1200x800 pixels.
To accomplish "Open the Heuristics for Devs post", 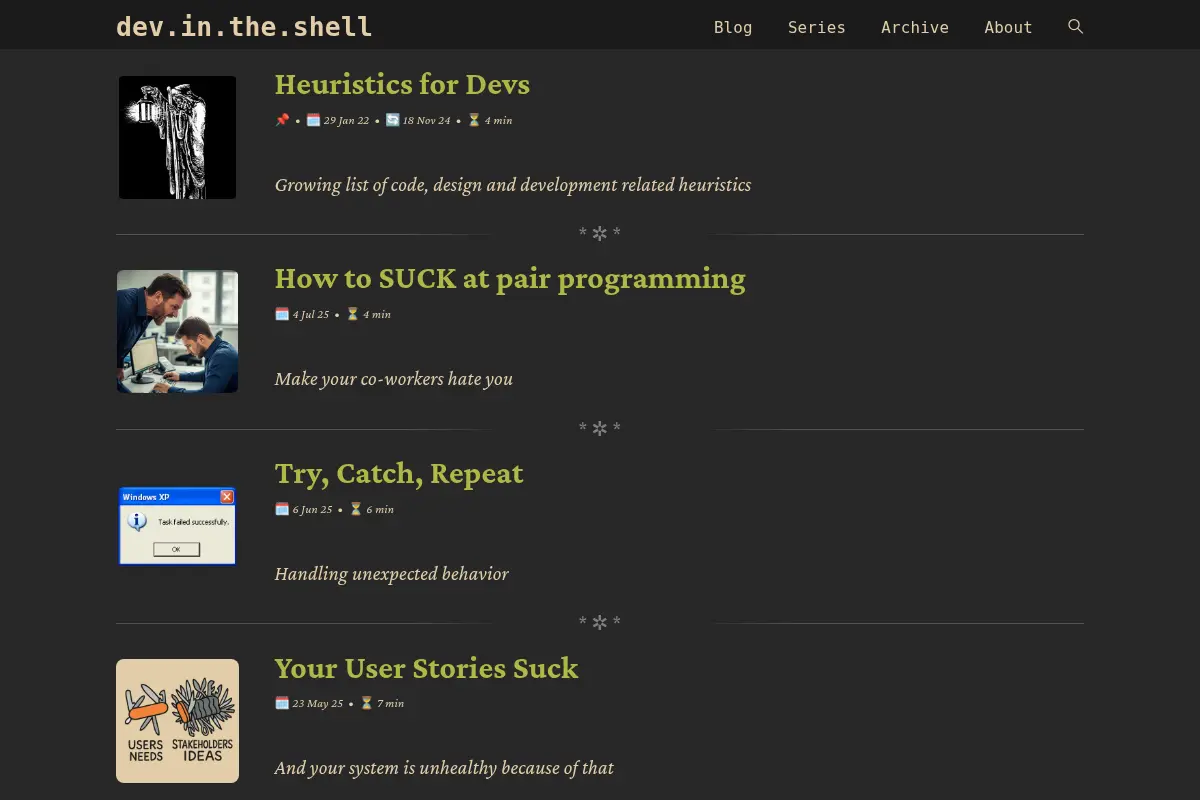I will 402,84.
